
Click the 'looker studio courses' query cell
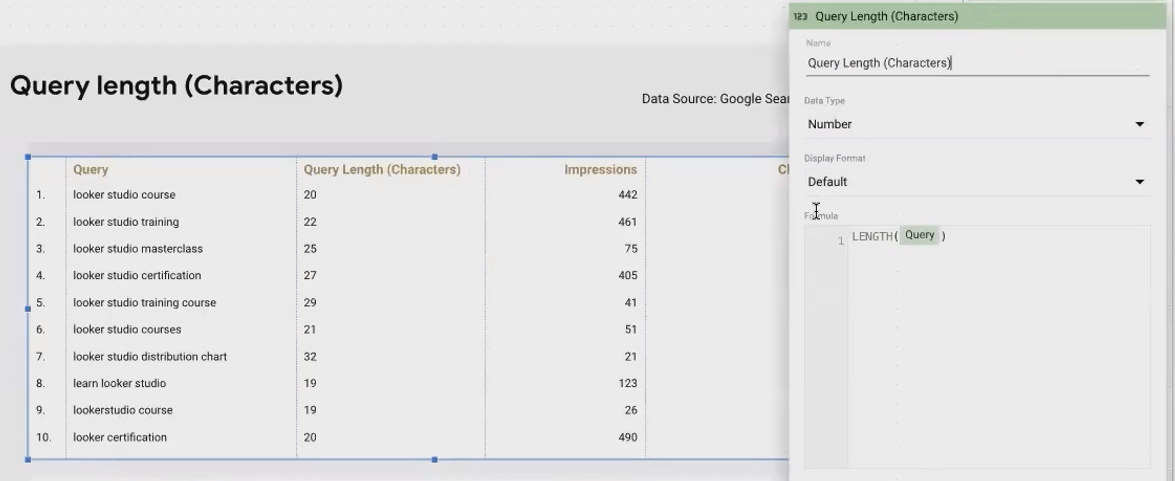(127, 330)
